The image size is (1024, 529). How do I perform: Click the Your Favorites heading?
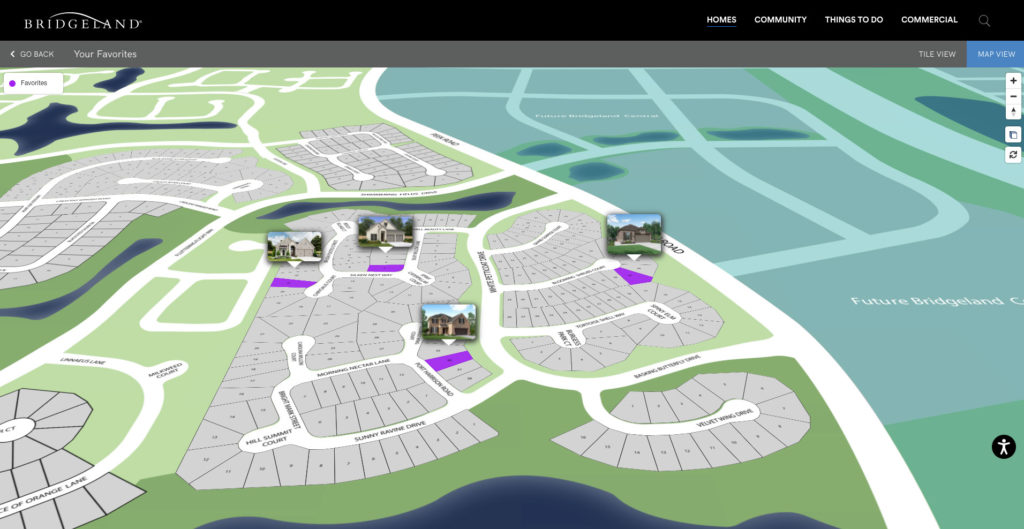coord(105,54)
